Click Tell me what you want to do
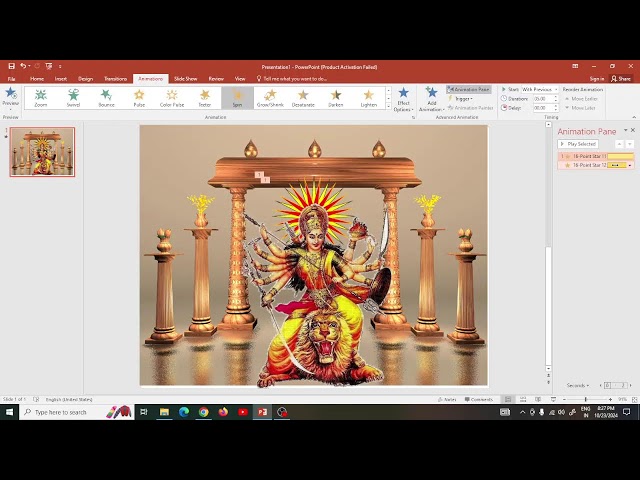Viewport: 640px width, 480px height. coord(291,79)
